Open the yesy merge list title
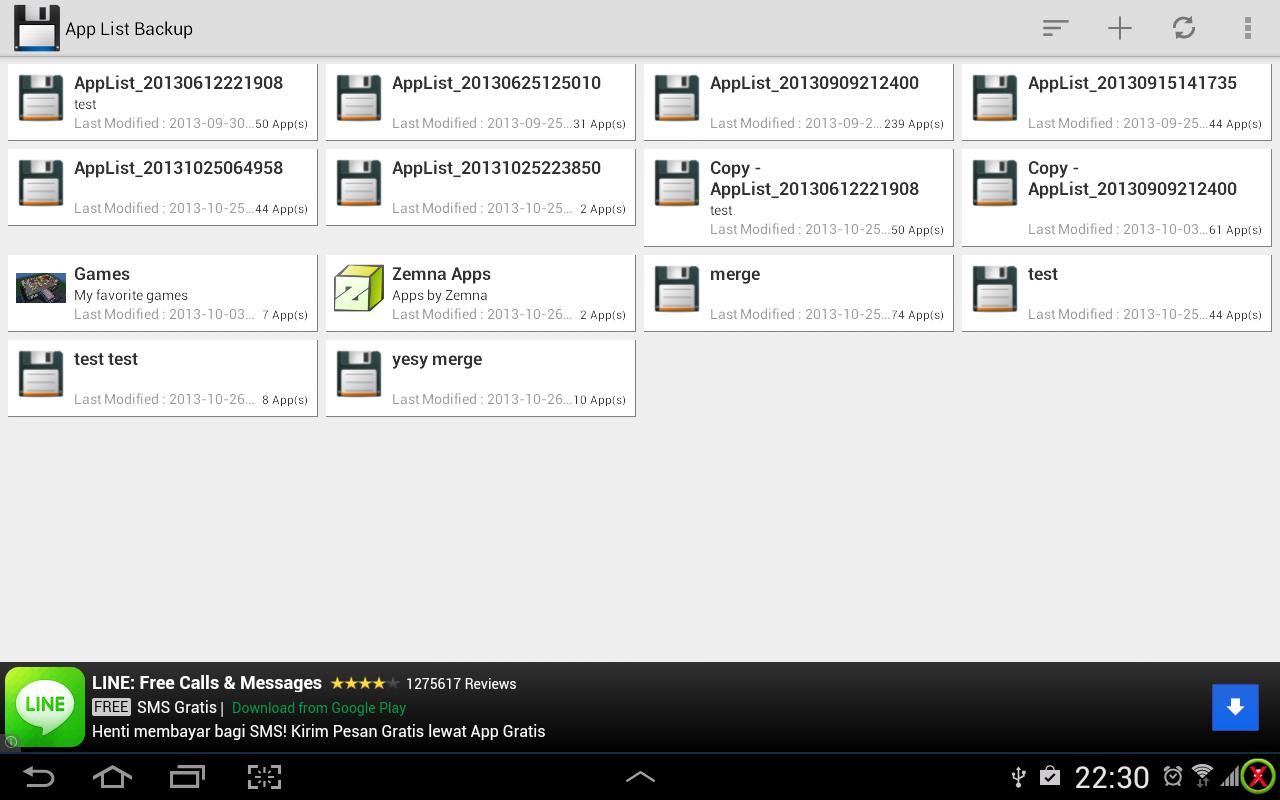Image resolution: width=1280 pixels, height=800 pixels. click(437, 359)
